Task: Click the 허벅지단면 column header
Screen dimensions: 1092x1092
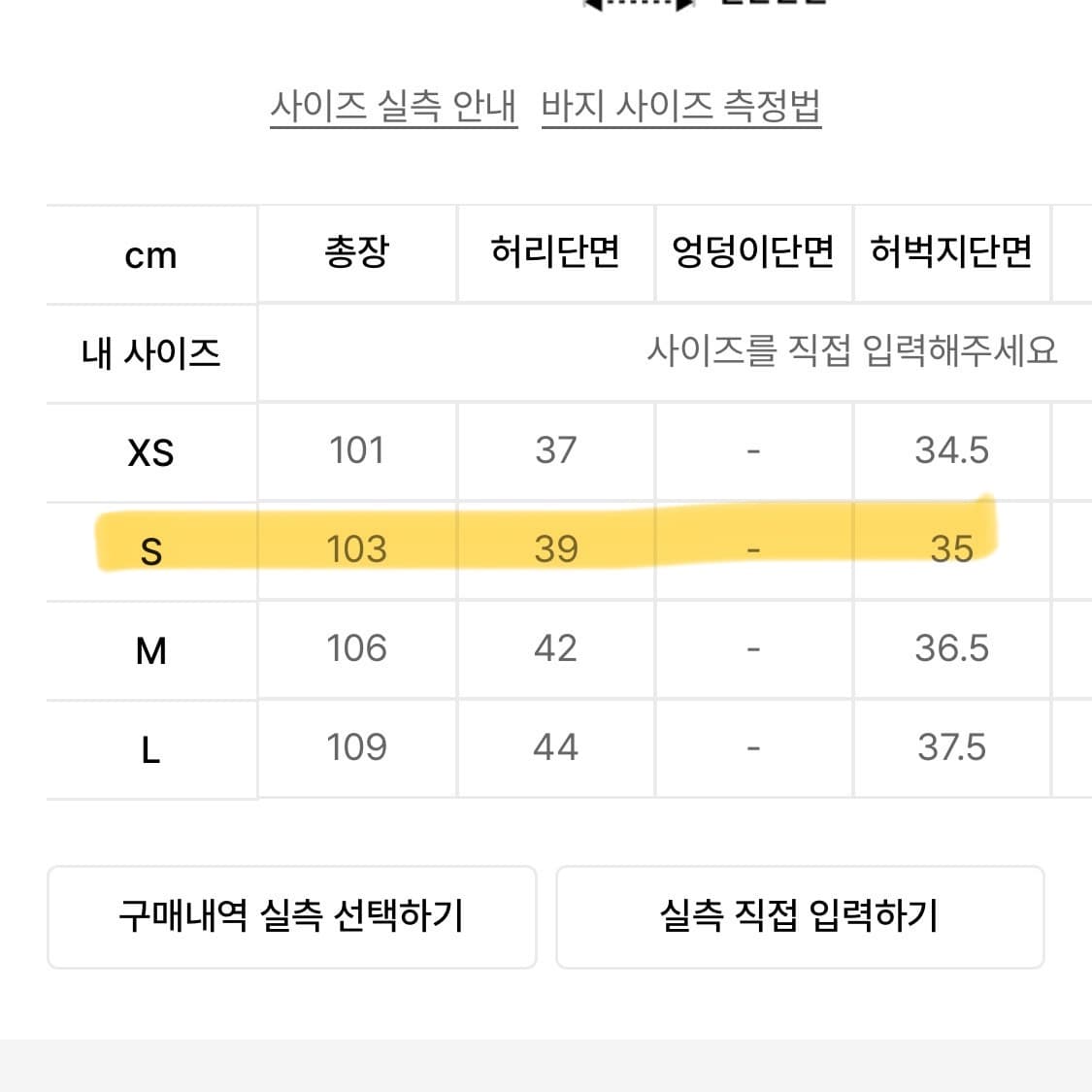Action: coord(951,252)
